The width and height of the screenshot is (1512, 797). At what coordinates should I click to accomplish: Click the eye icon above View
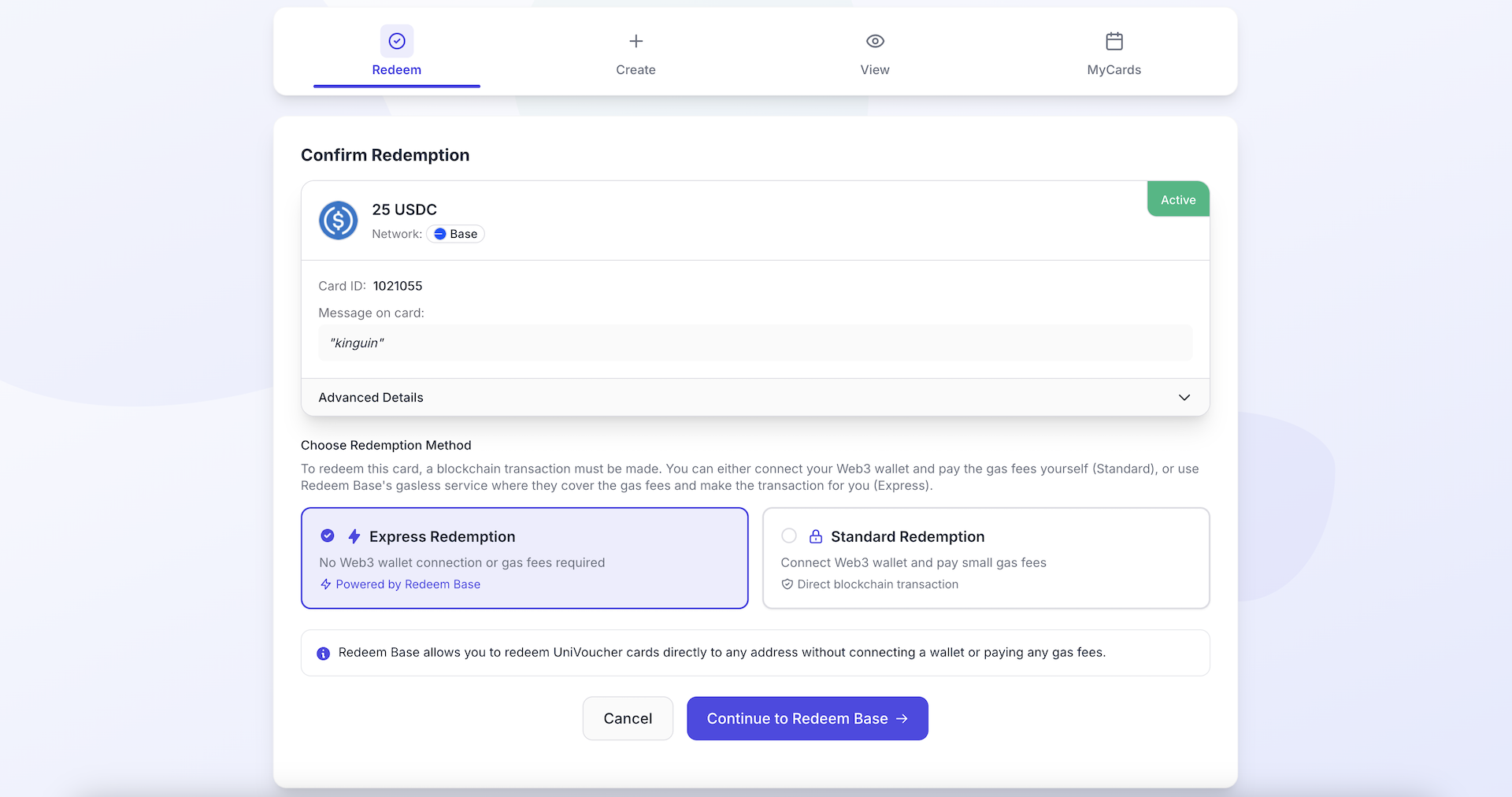[874, 41]
